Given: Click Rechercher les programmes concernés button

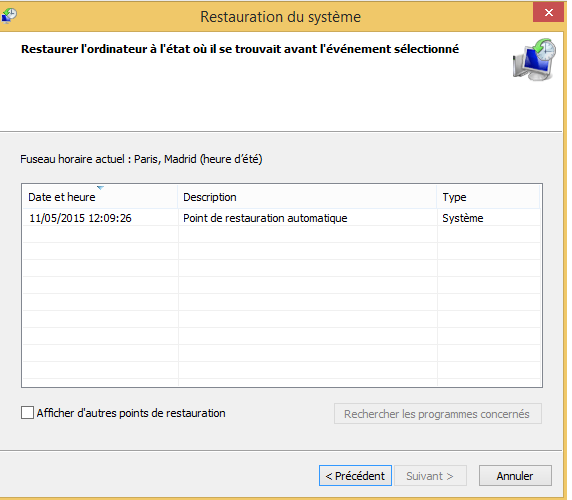Looking at the screenshot, I should pos(437,414).
